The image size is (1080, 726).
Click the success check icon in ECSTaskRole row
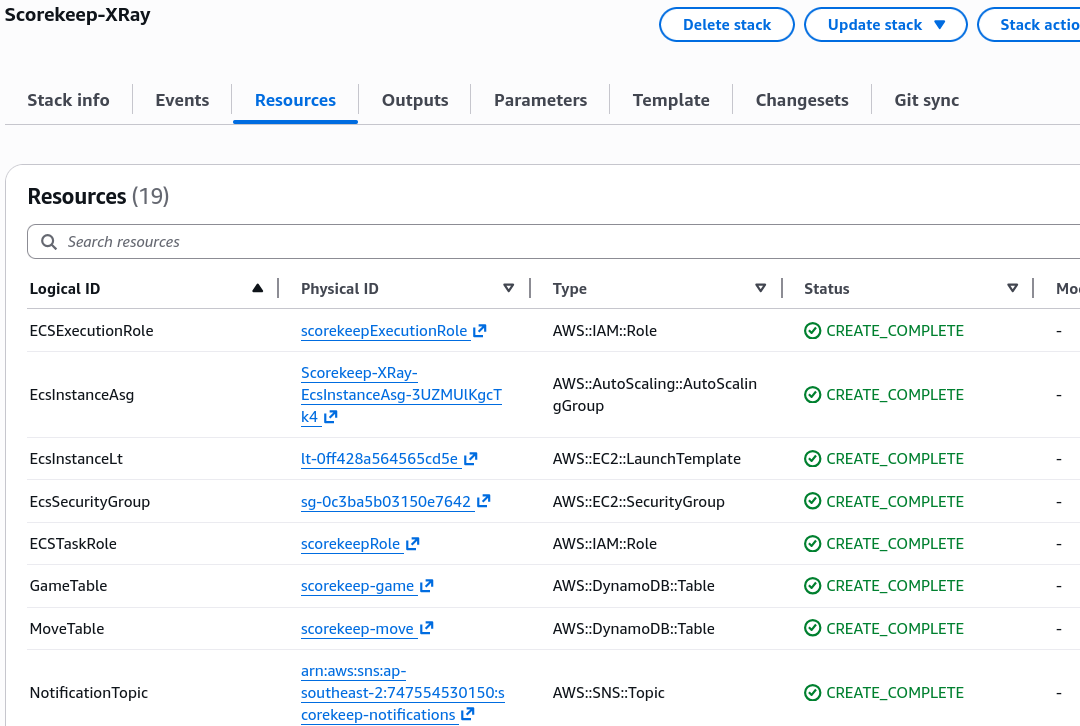pyautogui.click(x=813, y=543)
